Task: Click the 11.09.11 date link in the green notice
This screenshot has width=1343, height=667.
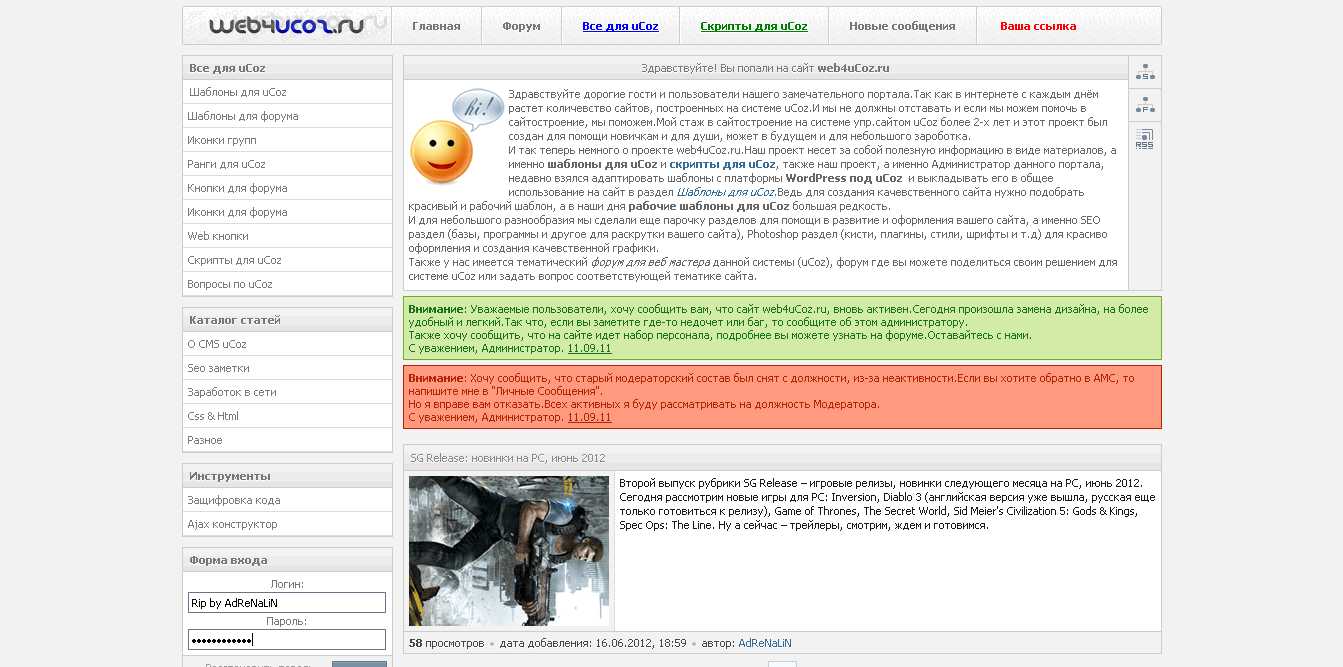Action: coord(587,349)
